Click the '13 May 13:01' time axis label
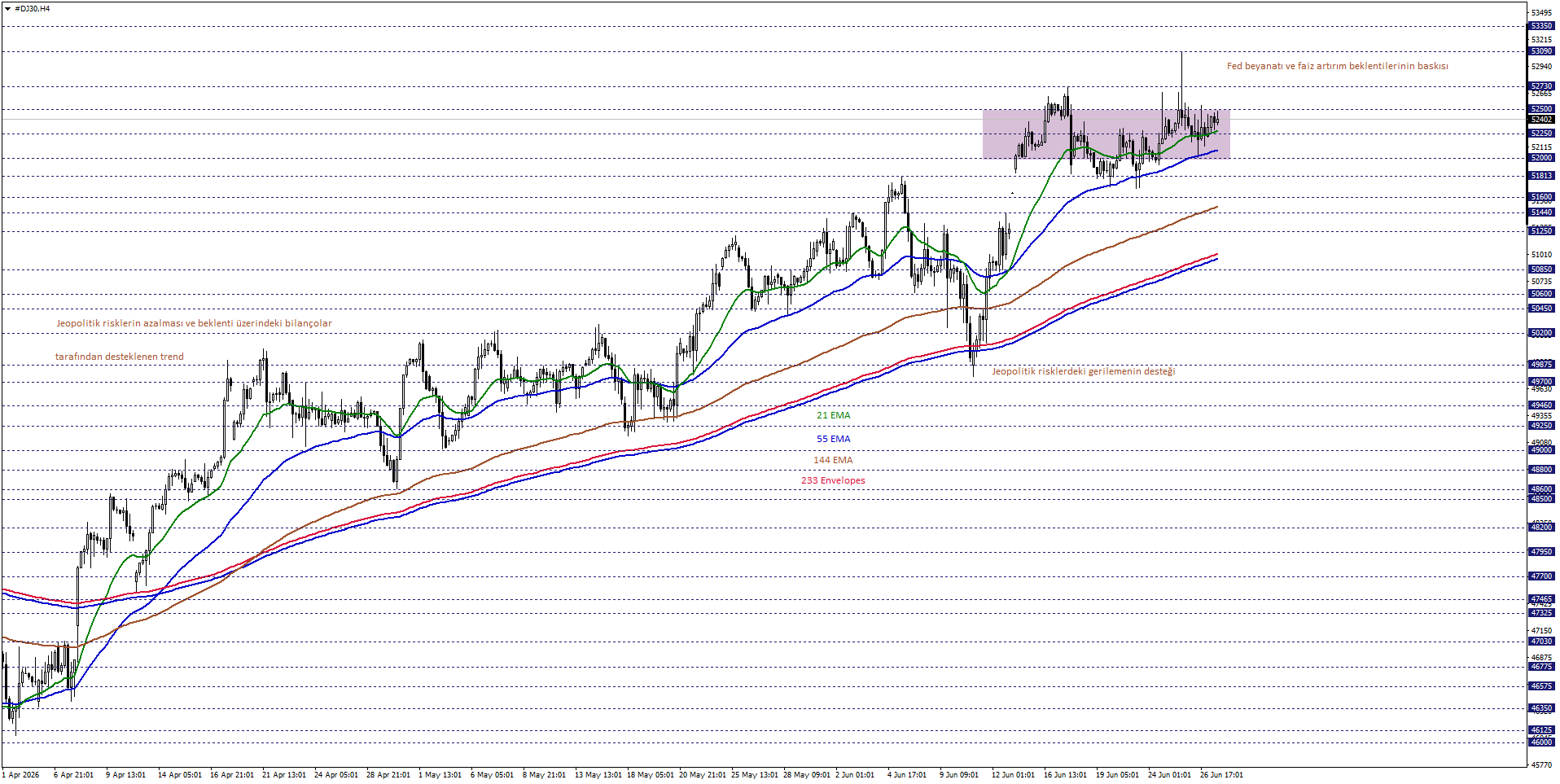The width and height of the screenshot is (1560, 784). click(598, 775)
